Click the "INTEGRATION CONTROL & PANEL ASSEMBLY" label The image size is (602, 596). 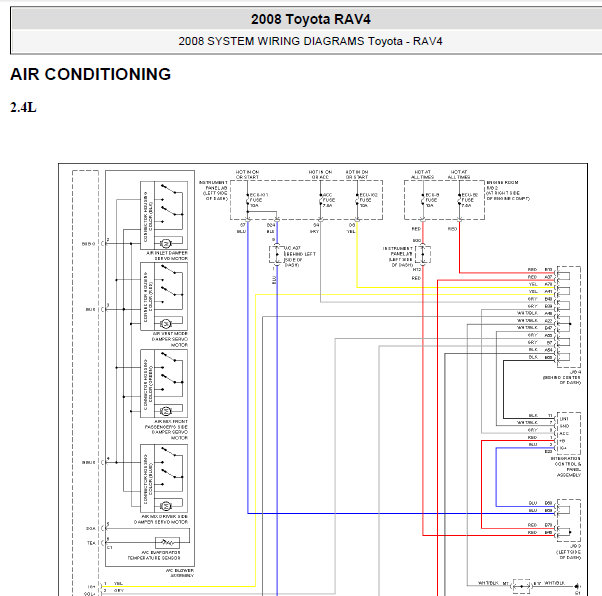pos(566,467)
